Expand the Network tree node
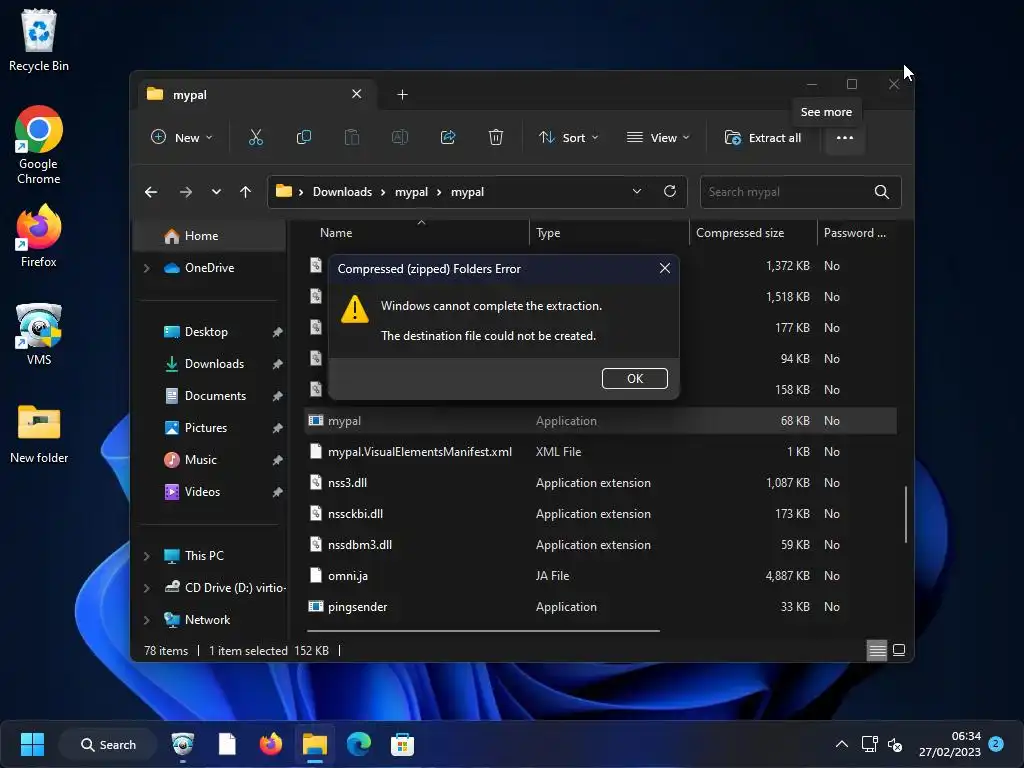 (146, 620)
